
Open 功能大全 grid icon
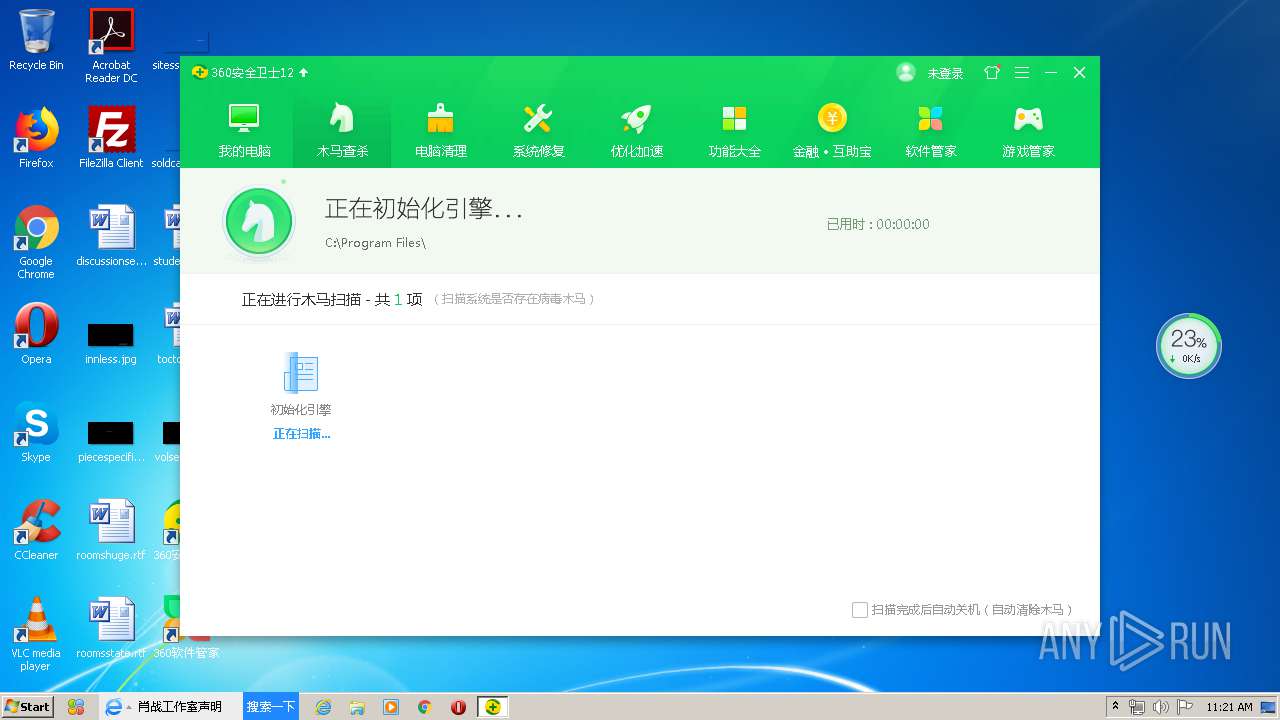735,119
